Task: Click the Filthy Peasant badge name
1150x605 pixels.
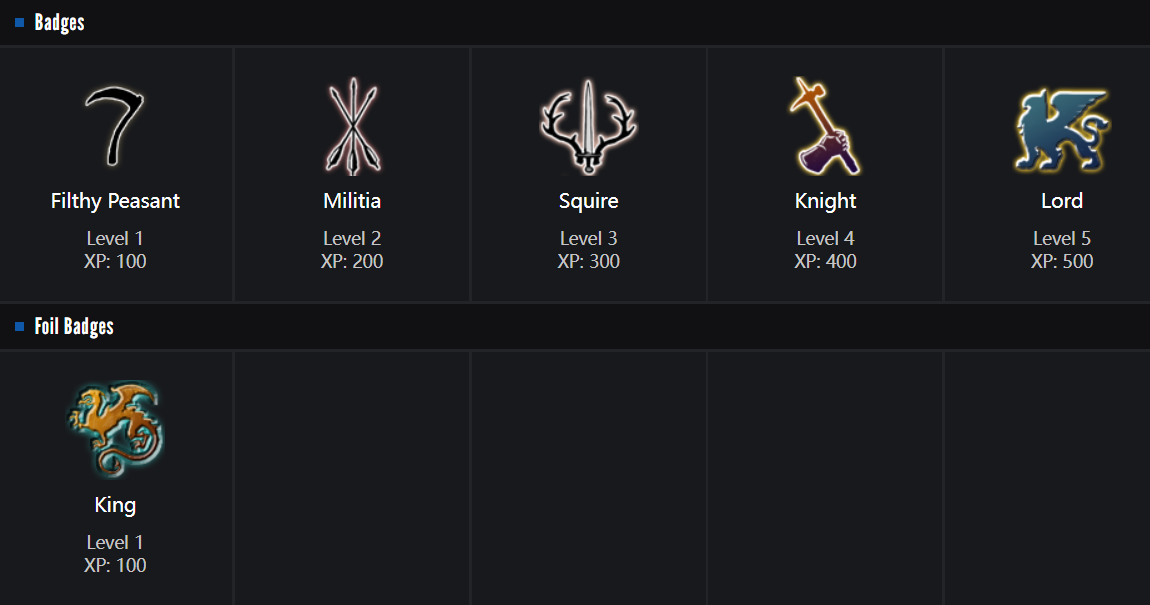Action: [115, 201]
